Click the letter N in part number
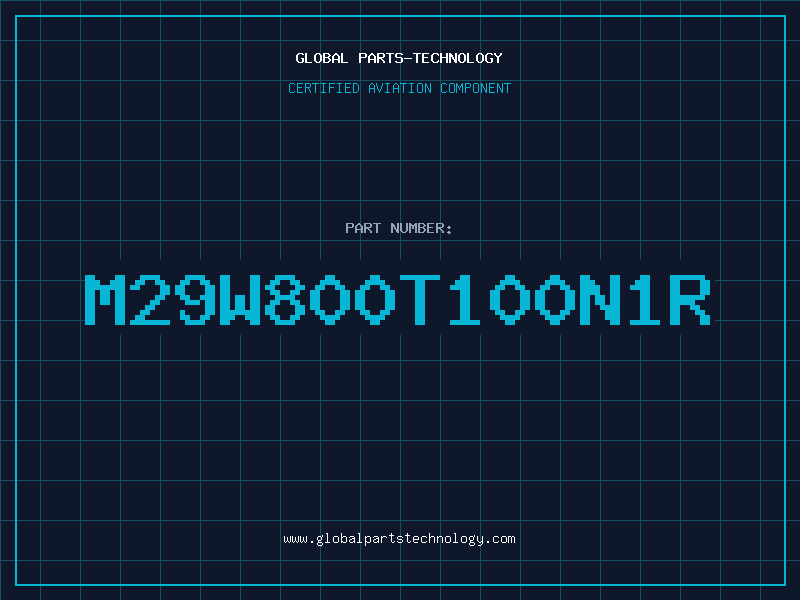This screenshot has width=800, height=600. 600,299
